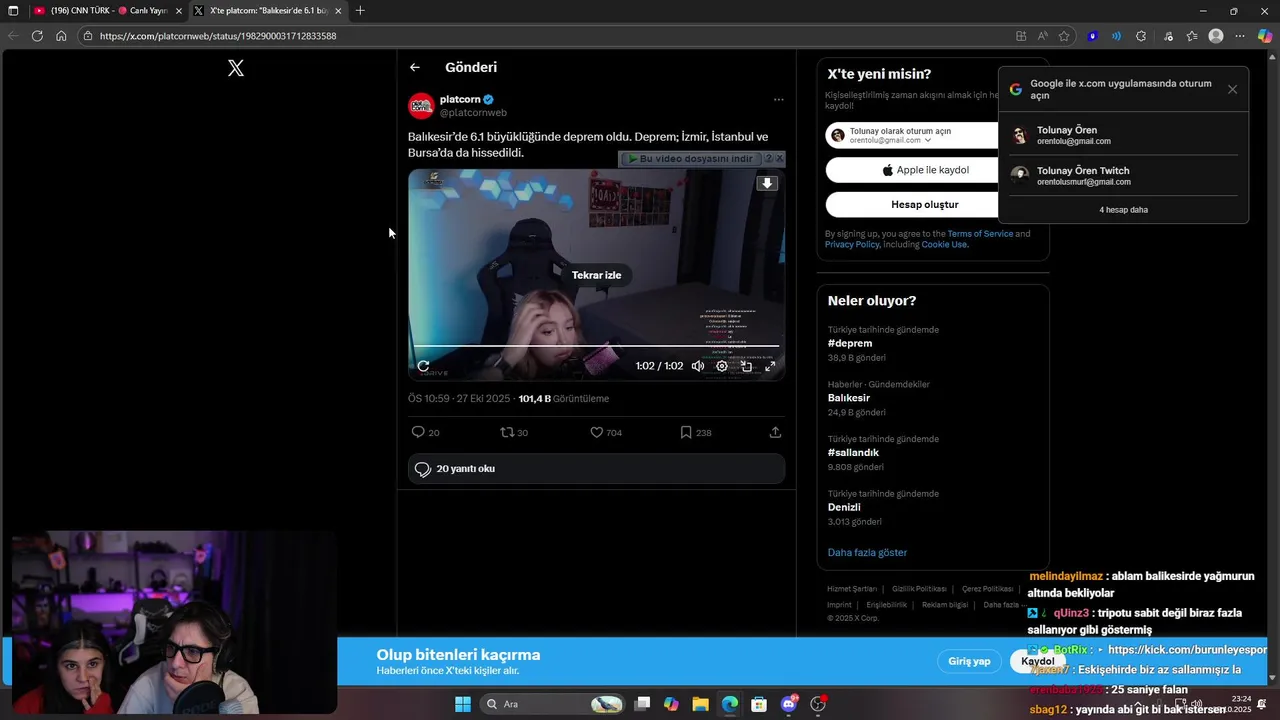
Task: Close the video download bar
Action: (780, 159)
